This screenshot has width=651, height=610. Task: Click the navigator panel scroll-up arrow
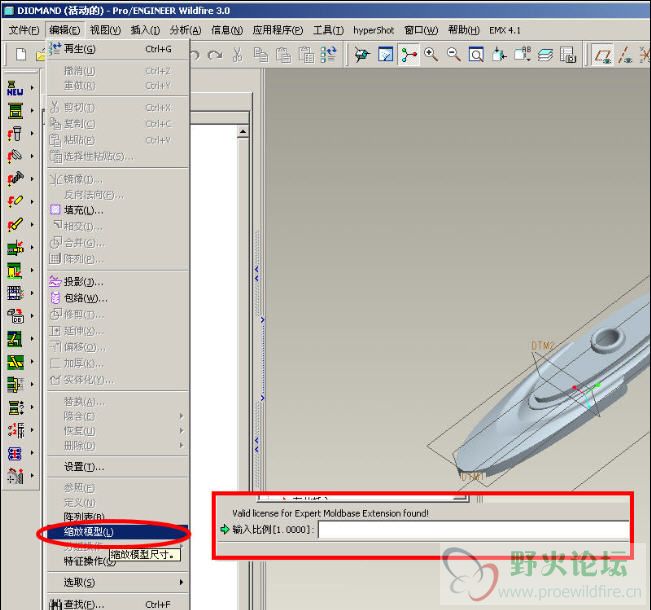[x=243, y=132]
